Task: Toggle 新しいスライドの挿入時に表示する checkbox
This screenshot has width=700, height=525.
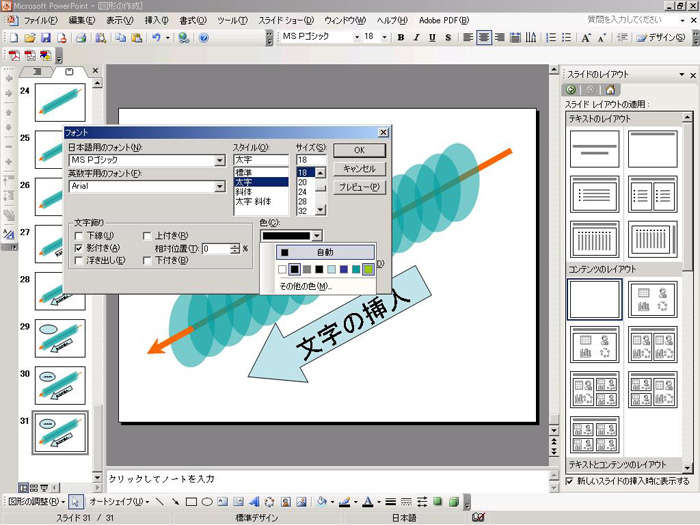Action: point(570,481)
